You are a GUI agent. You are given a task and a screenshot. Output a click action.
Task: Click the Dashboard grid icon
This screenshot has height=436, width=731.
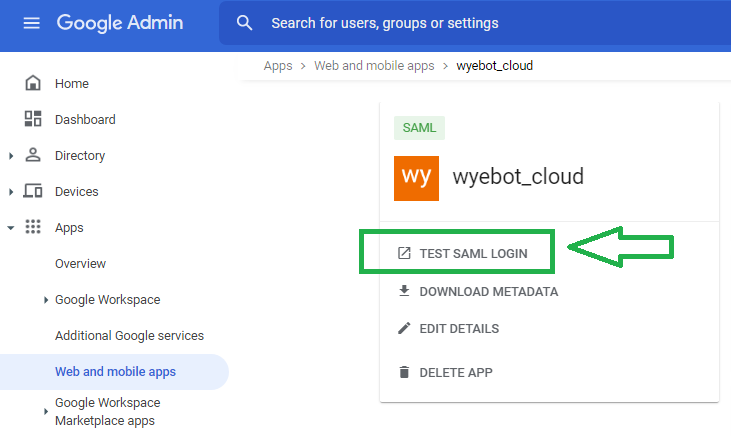(33, 119)
